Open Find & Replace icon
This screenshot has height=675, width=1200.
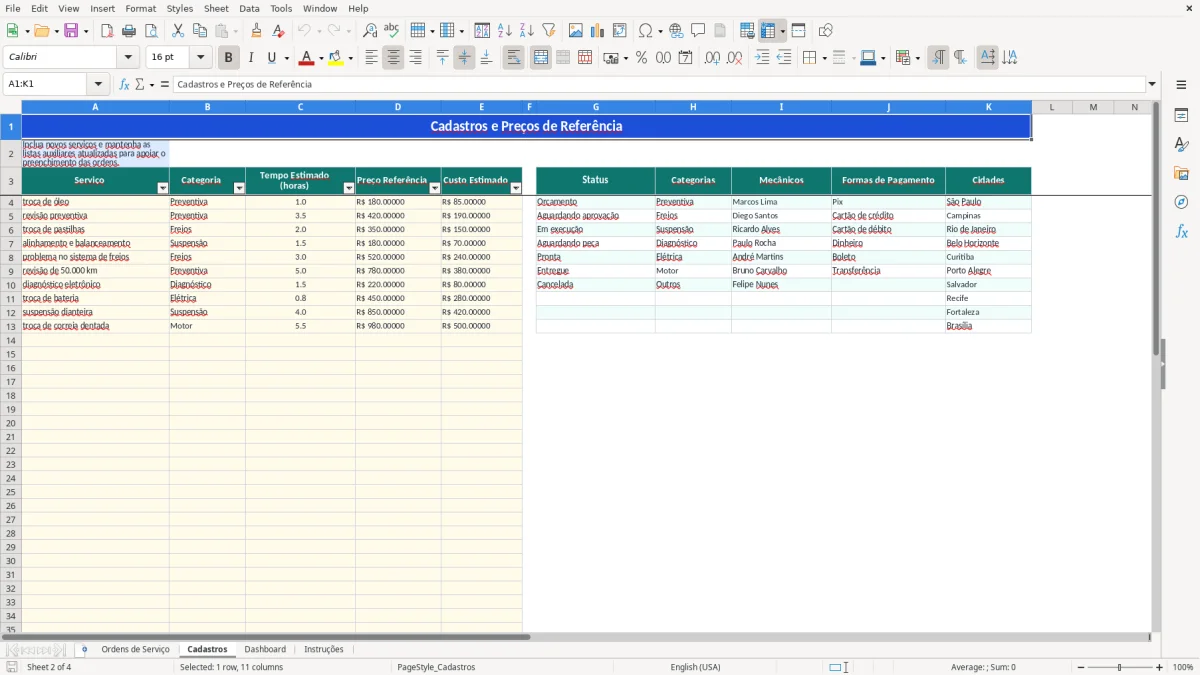tap(370, 31)
